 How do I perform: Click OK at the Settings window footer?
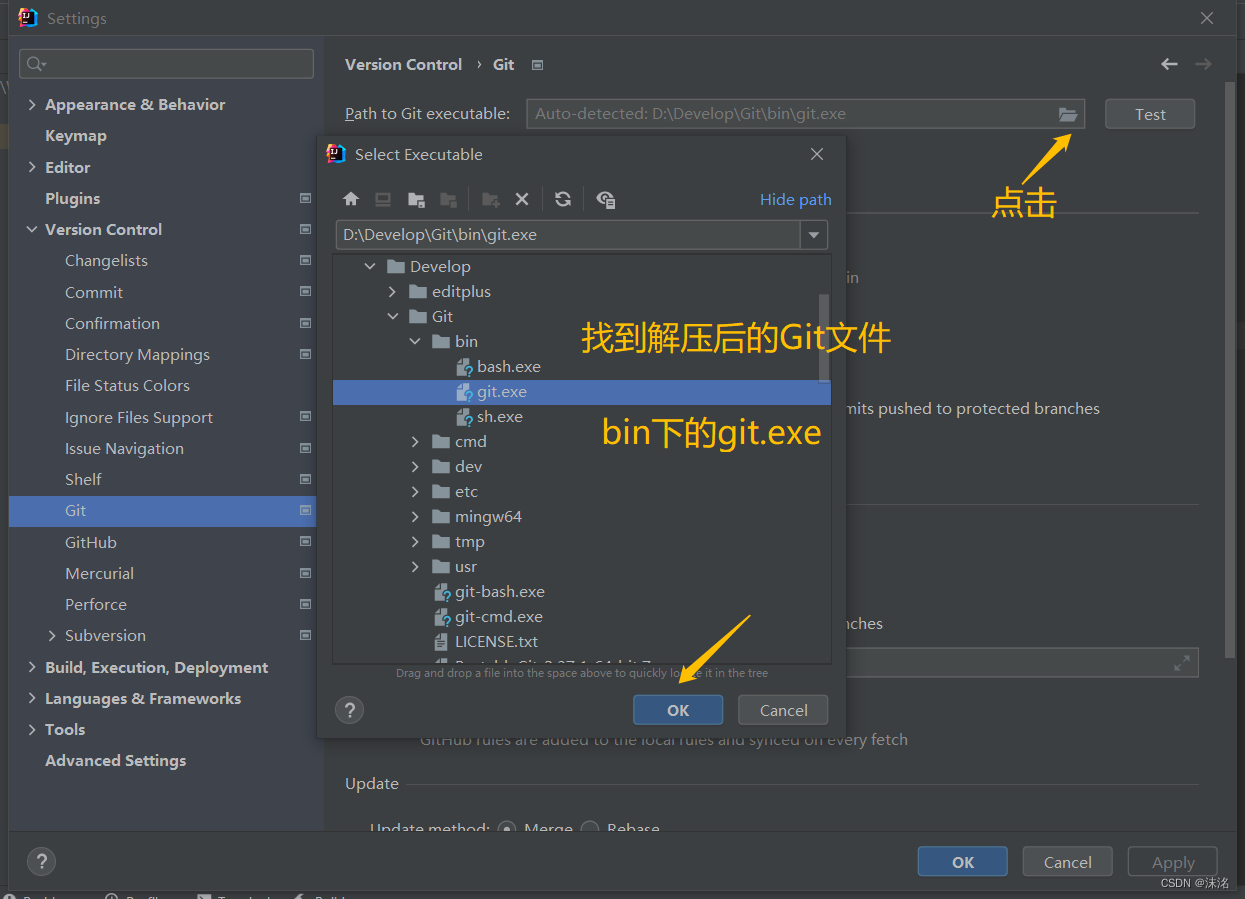tap(963, 862)
